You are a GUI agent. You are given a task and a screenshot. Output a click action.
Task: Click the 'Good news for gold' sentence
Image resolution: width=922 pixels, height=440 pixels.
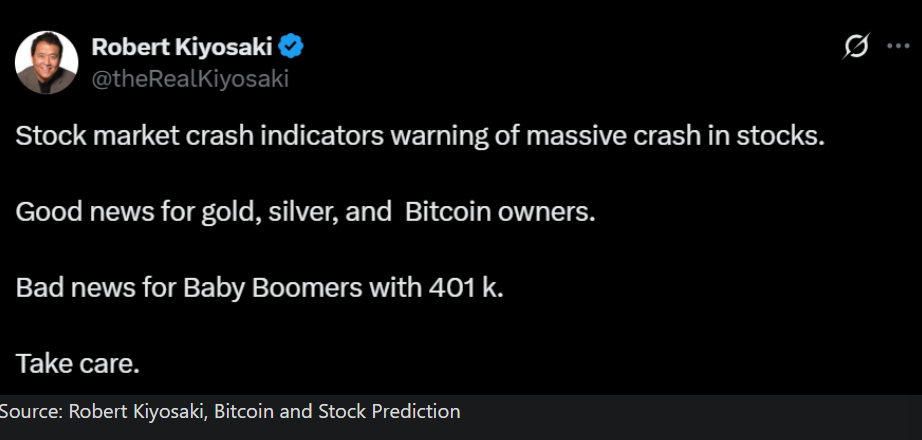point(305,212)
